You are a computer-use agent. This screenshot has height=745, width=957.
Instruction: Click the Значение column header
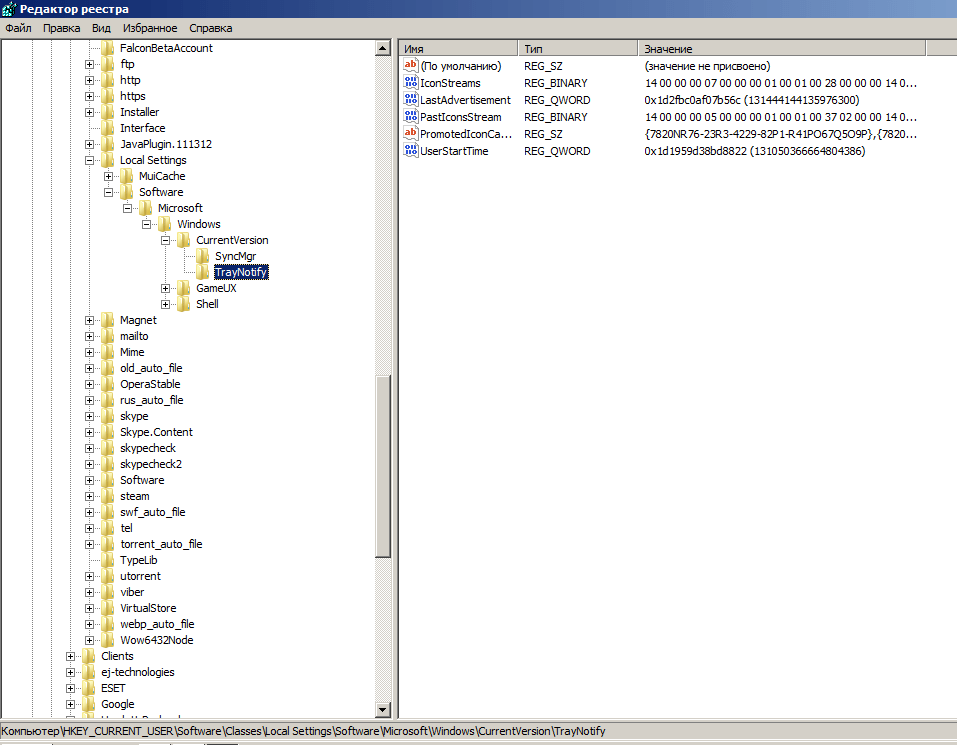780,48
